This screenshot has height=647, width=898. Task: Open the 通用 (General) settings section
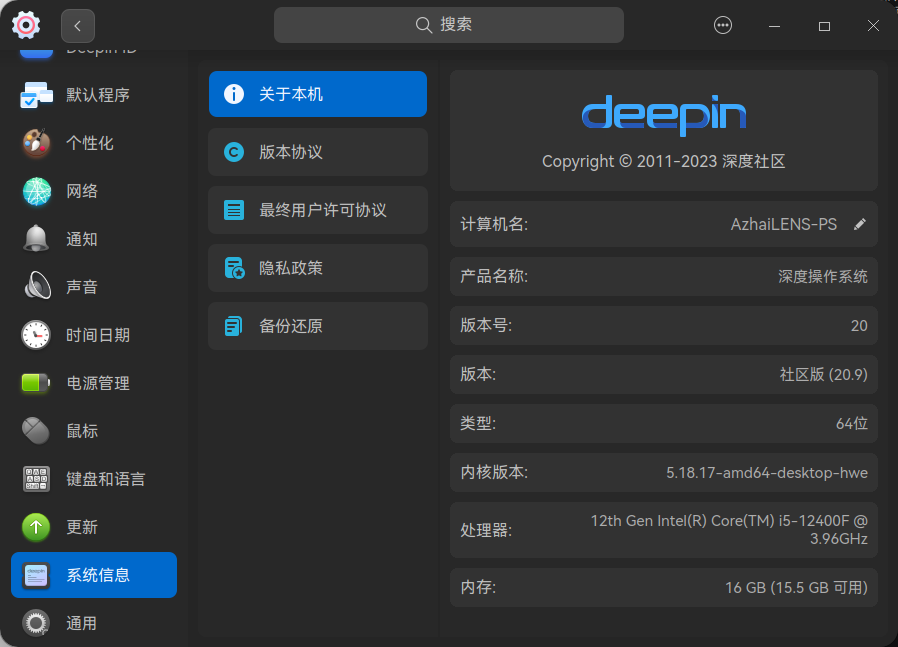(x=36, y=623)
